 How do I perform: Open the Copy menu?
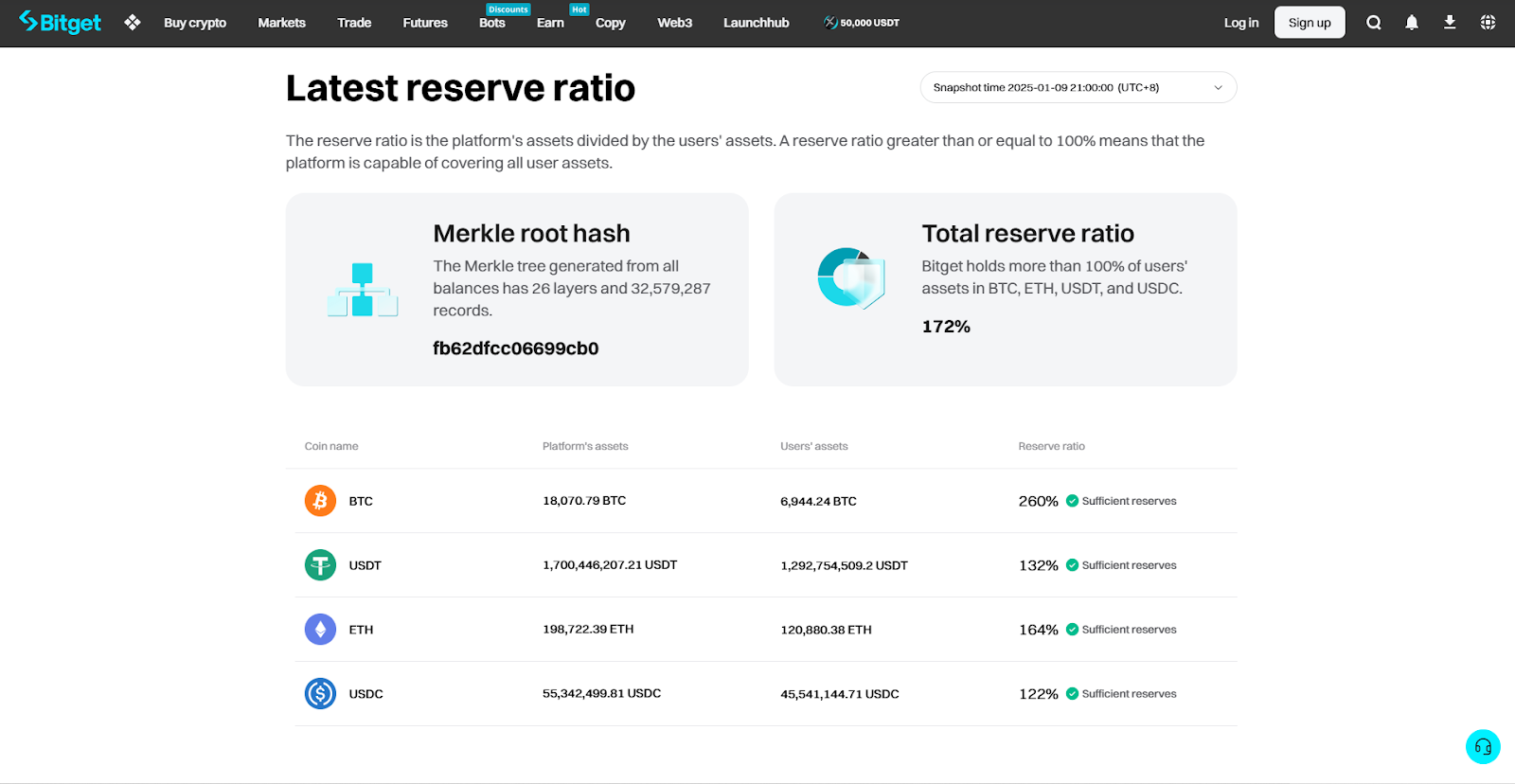point(611,23)
